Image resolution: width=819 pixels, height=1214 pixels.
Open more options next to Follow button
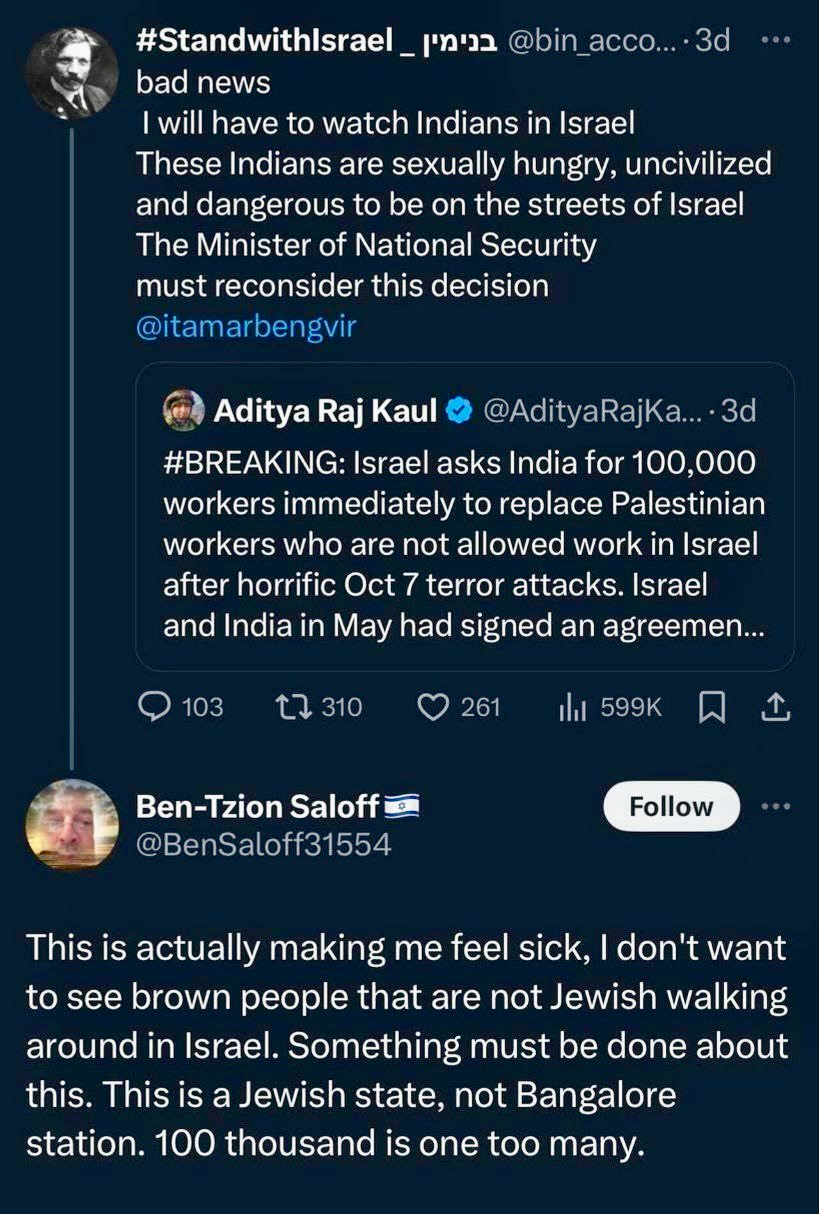click(x=776, y=806)
